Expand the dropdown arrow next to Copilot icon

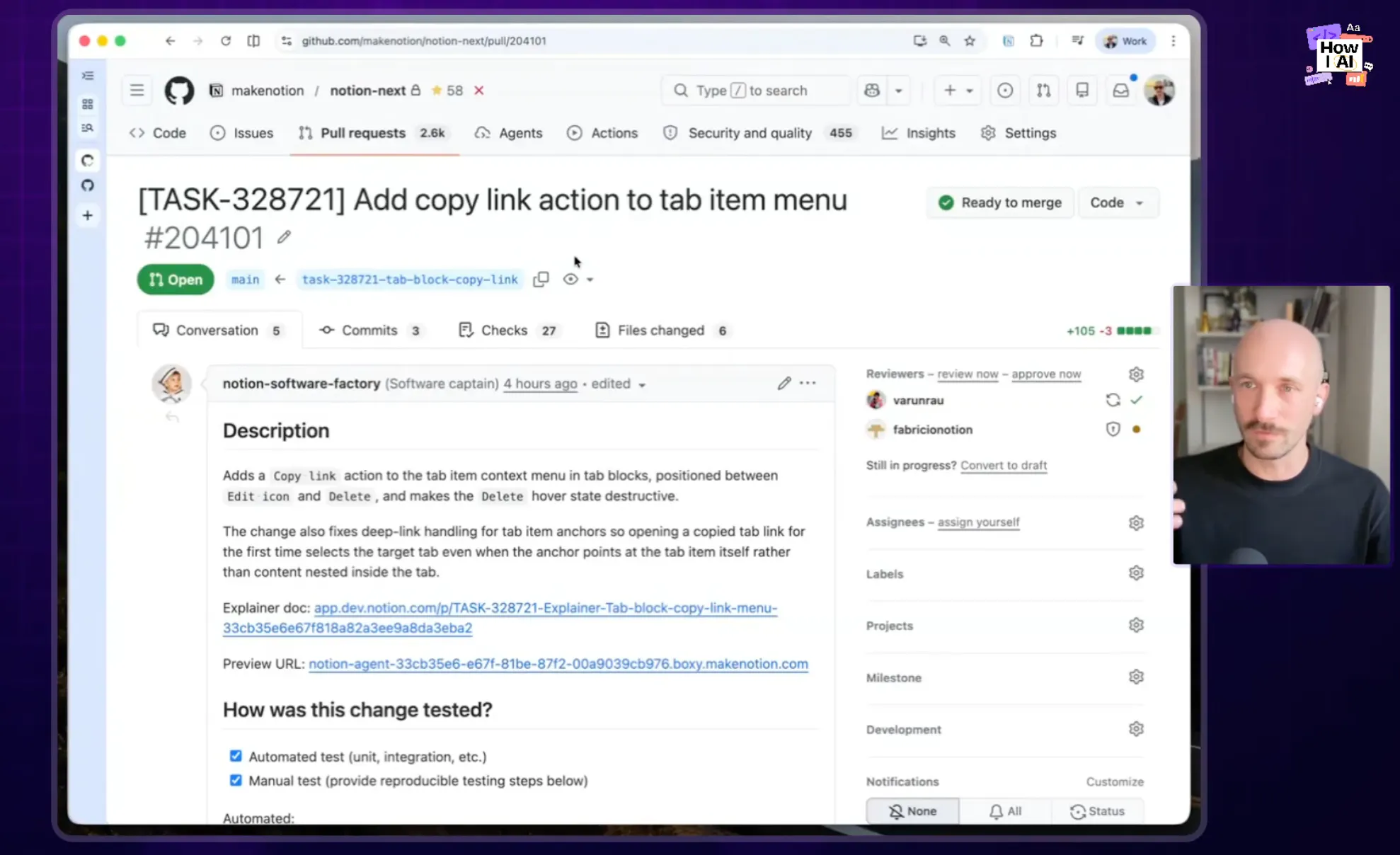[x=898, y=91]
